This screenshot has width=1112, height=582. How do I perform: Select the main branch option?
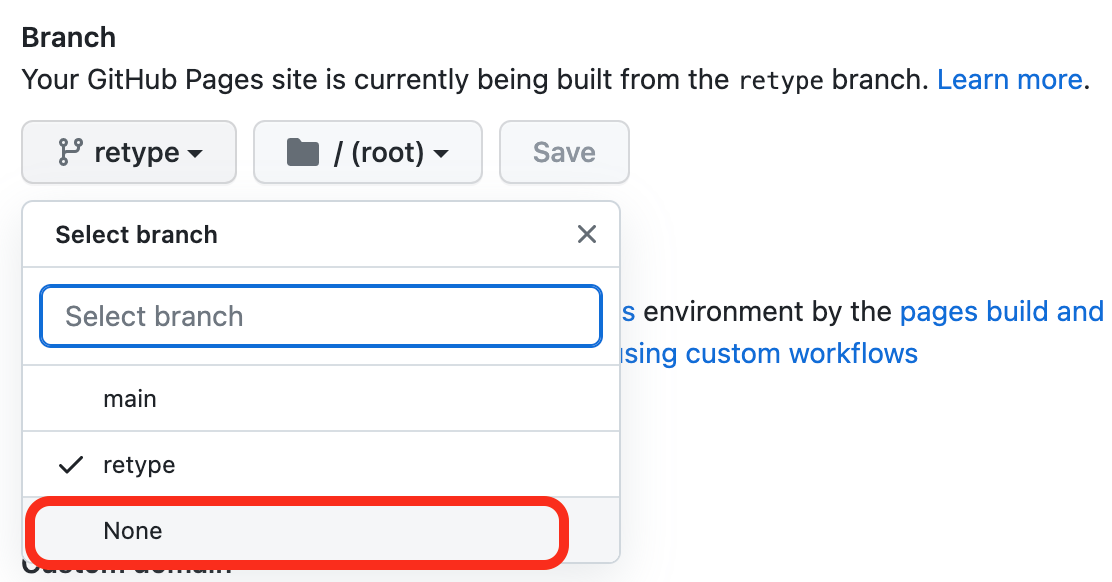click(130, 398)
